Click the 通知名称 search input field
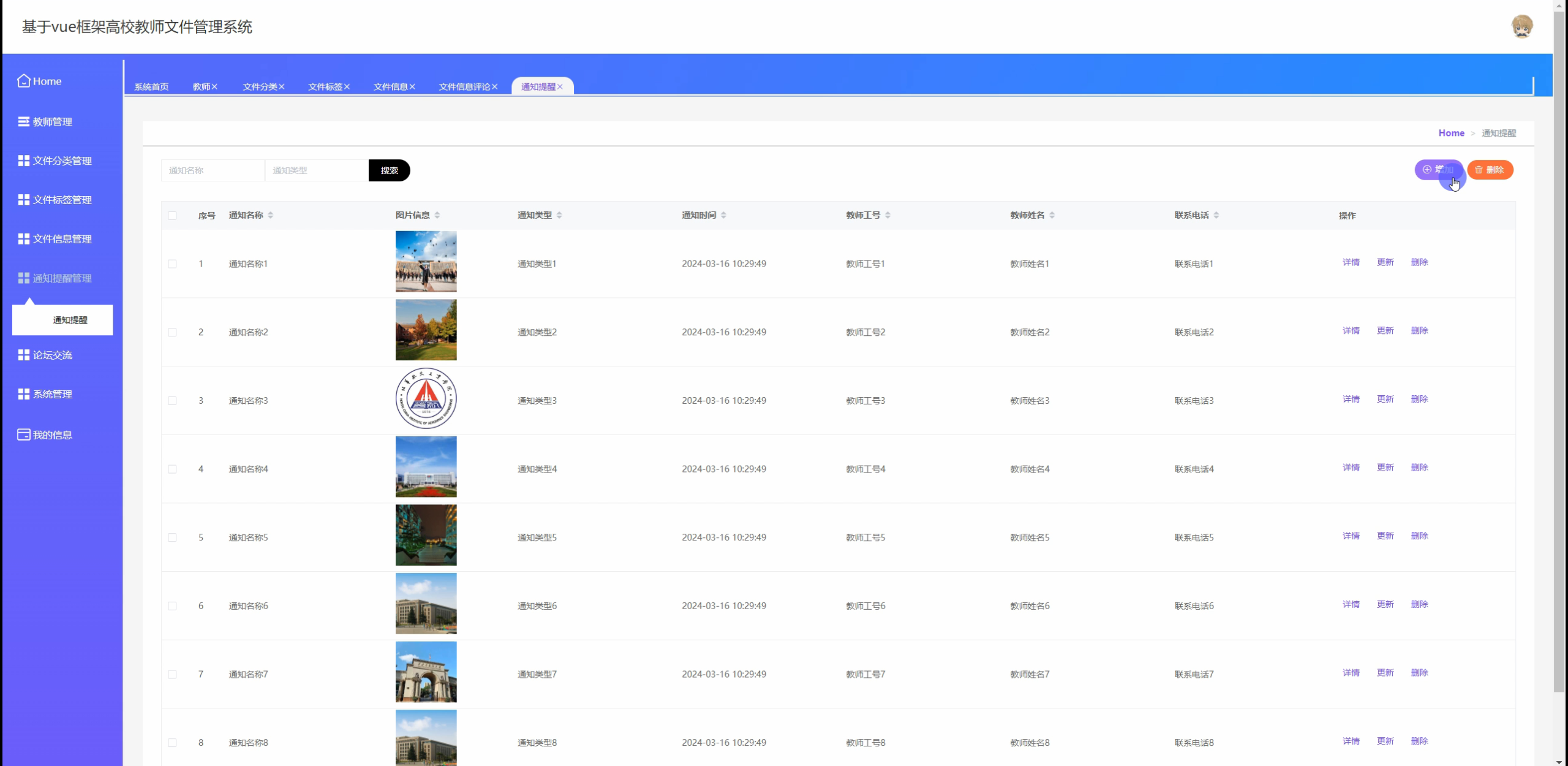Viewport: 1568px width, 766px height. [x=213, y=170]
